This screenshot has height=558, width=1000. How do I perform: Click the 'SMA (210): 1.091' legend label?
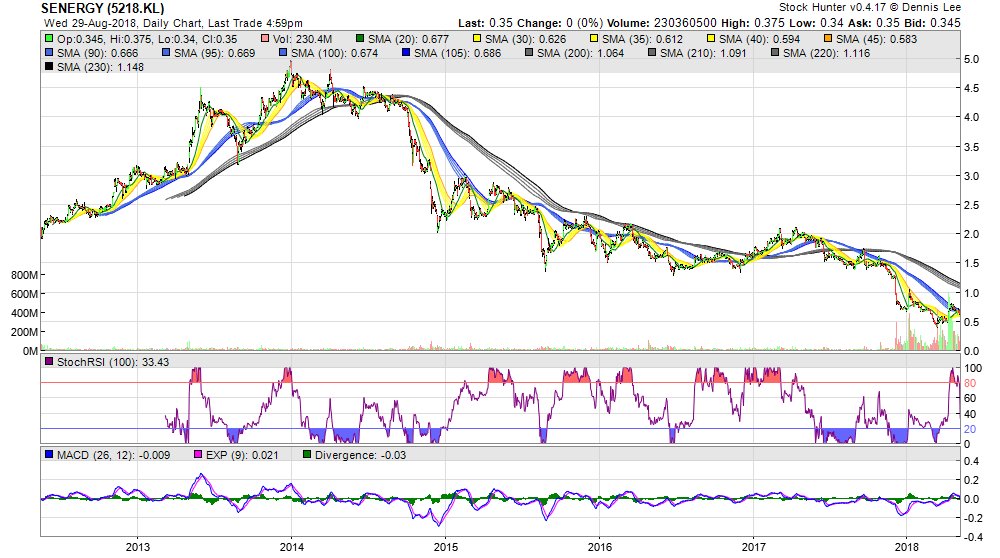coord(703,53)
